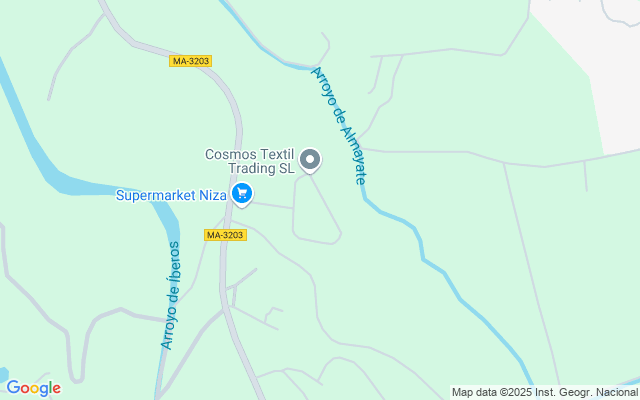
Task: Click the loop road below Cosmos Textil
Action: click(x=316, y=210)
